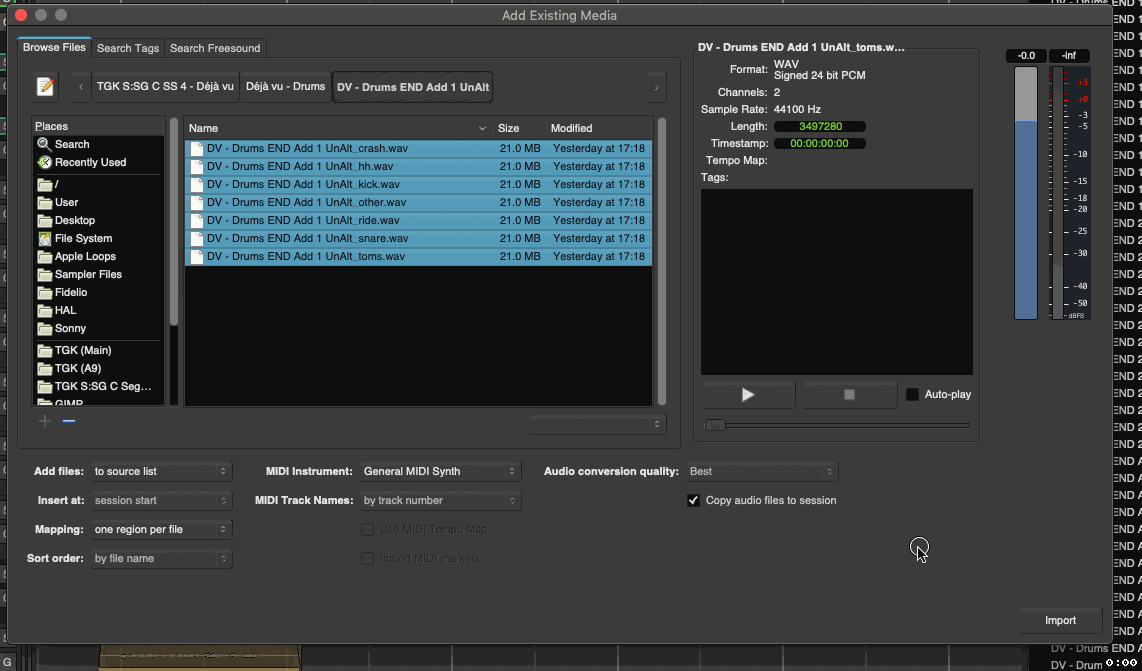1142x671 pixels.
Task: Select the File System place
Action: pos(83,238)
